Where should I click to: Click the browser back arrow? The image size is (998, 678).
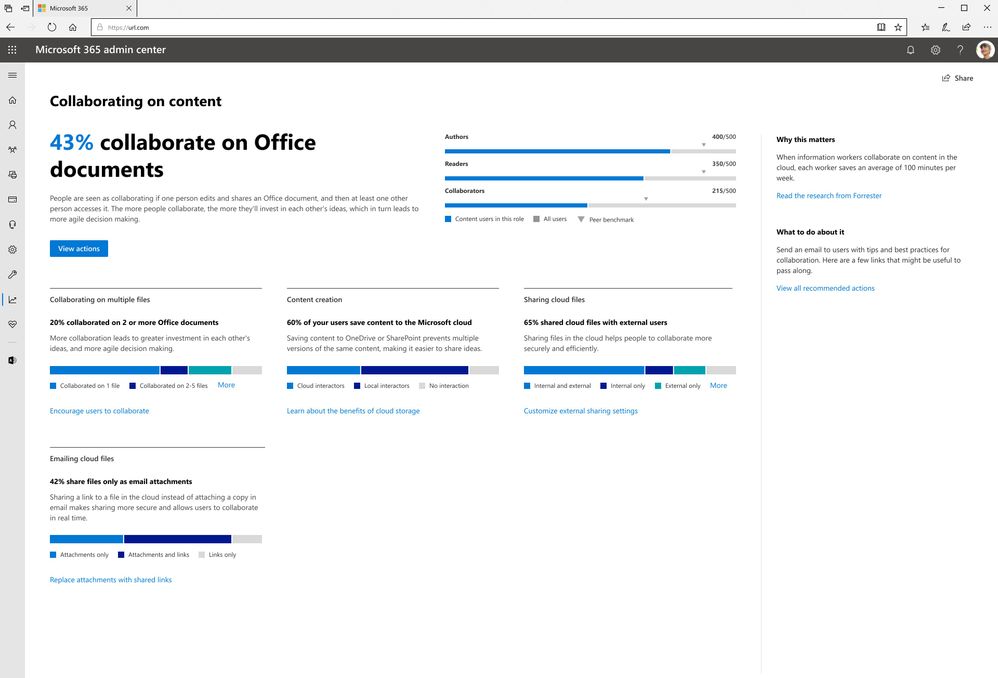point(10,27)
